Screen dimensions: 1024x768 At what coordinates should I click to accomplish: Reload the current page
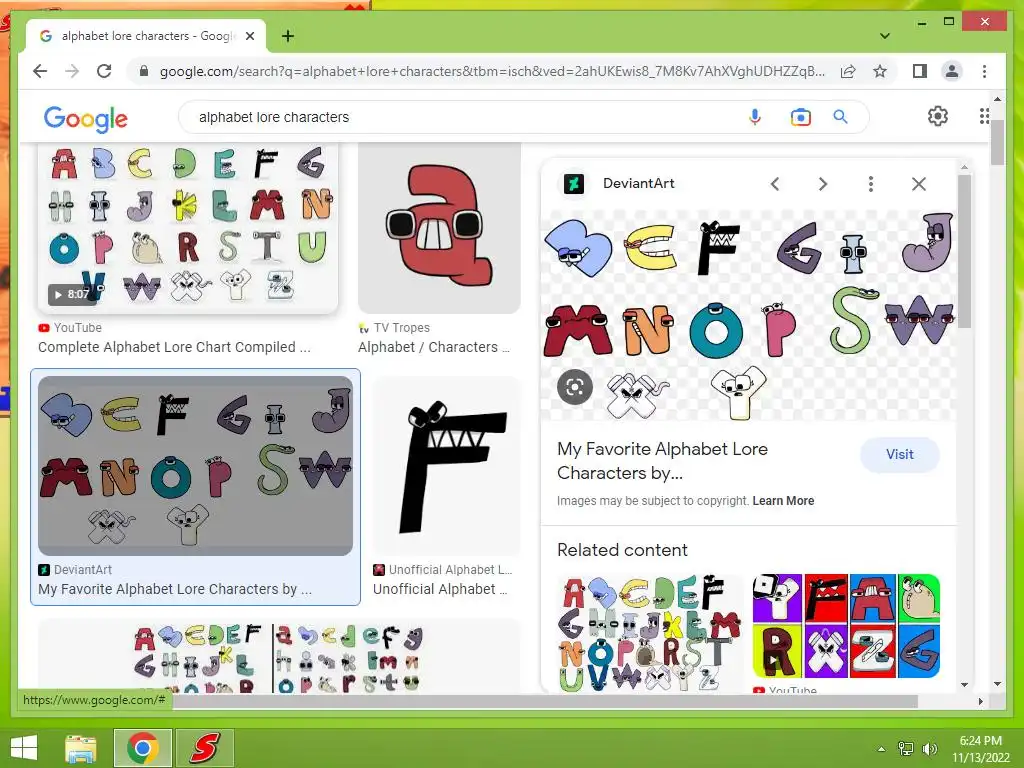104,71
